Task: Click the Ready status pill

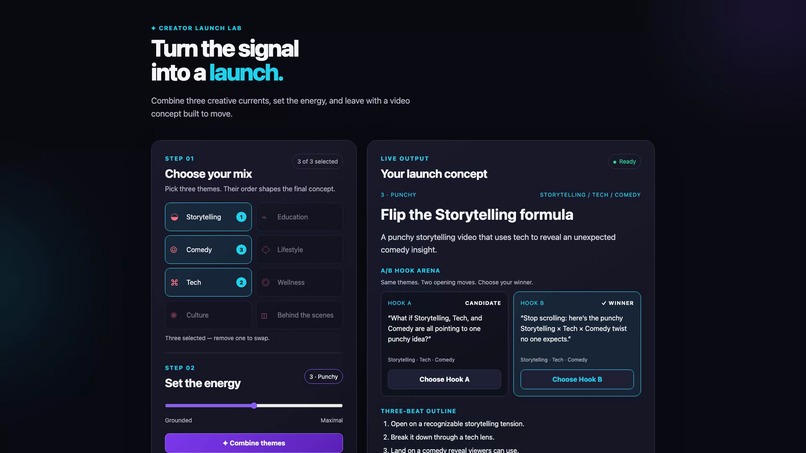Action: 624,161
